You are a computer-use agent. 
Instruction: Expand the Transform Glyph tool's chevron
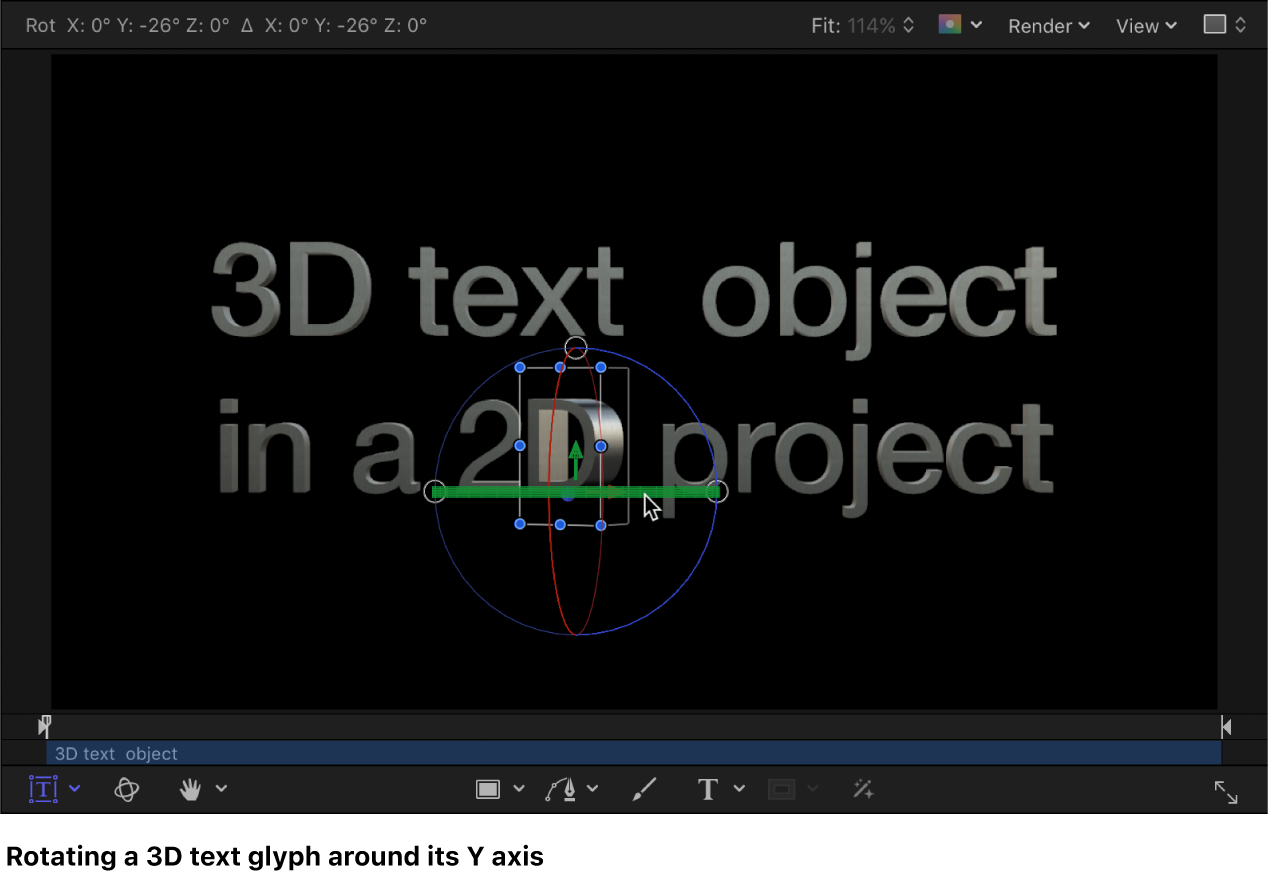(x=75, y=789)
